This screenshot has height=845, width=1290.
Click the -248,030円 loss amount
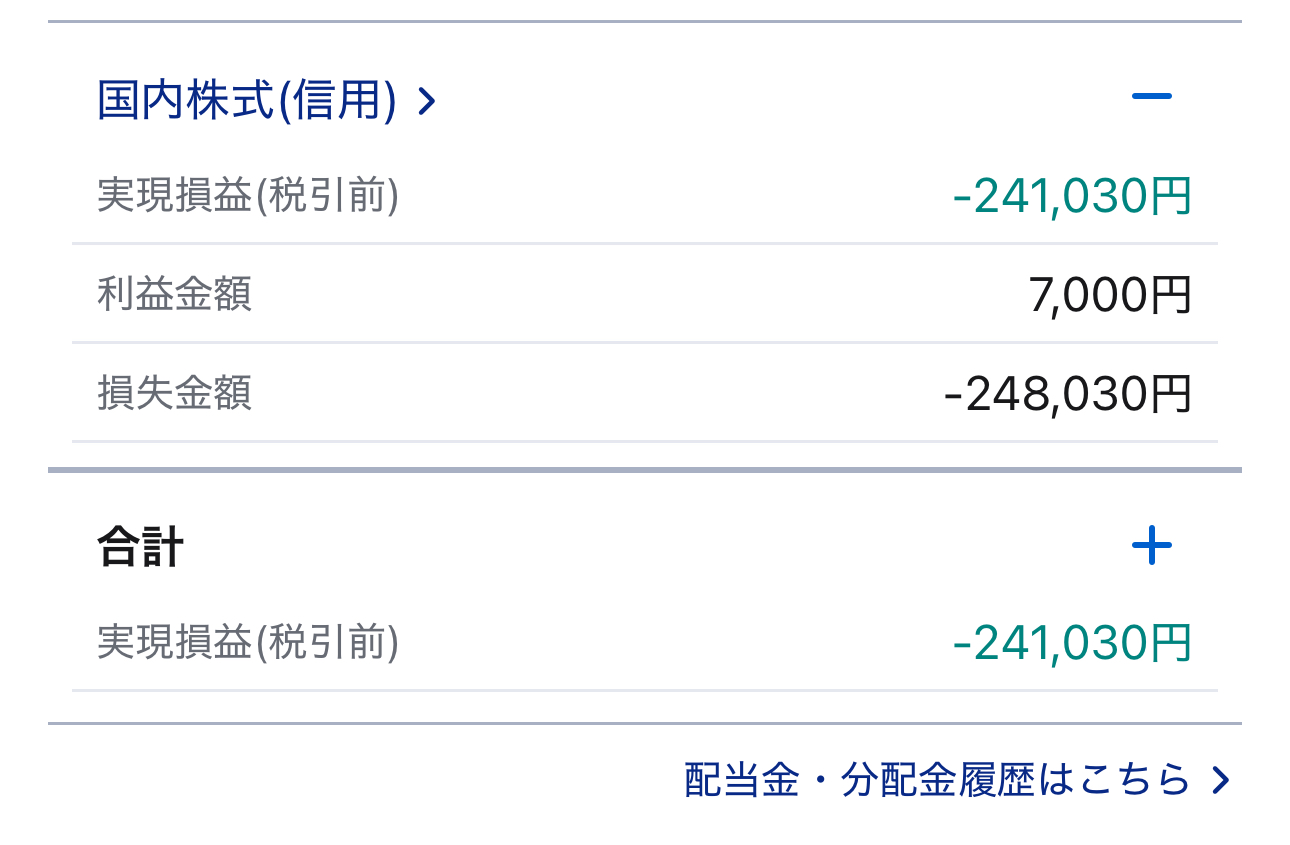(x=1067, y=393)
